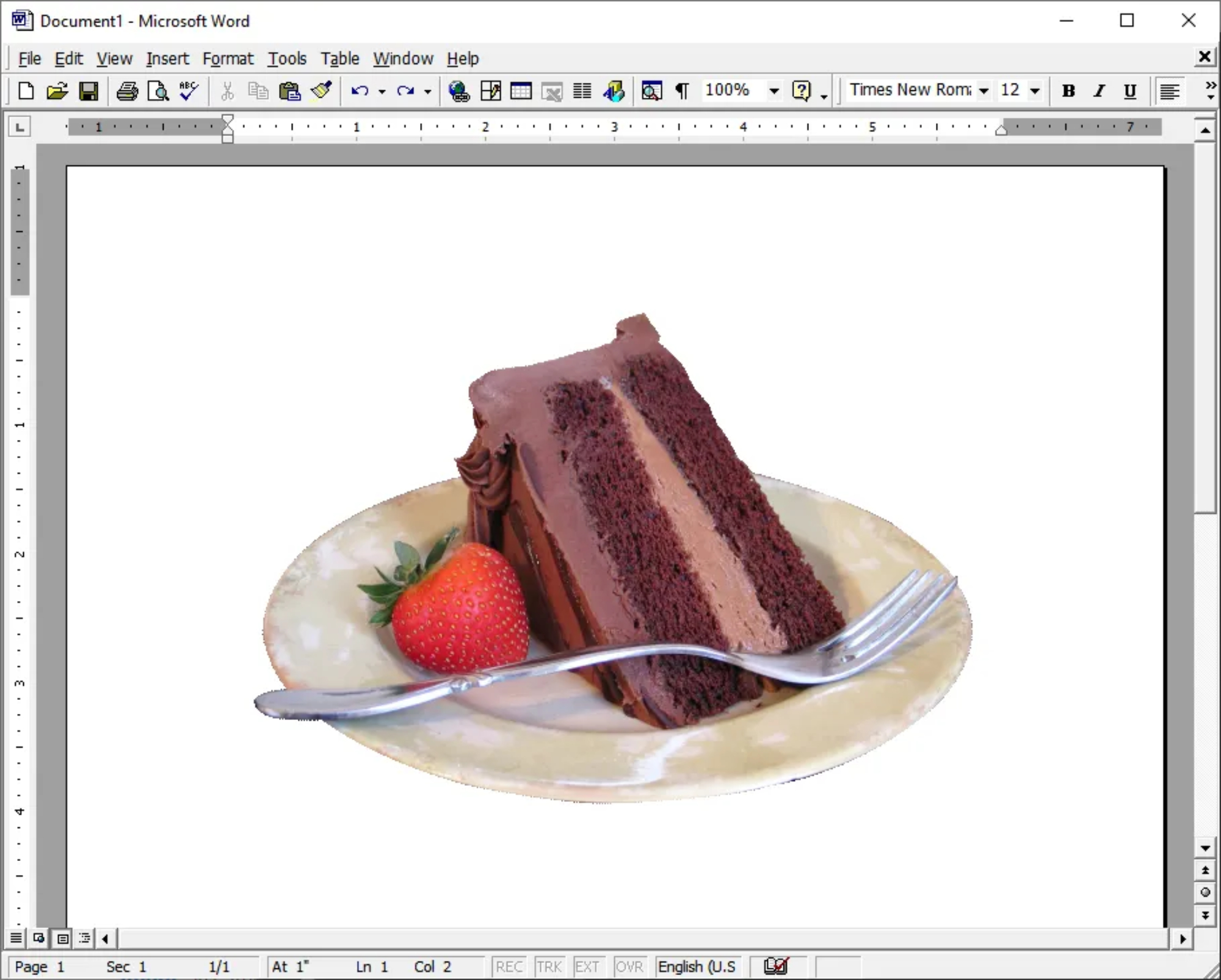The height and width of the screenshot is (980, 1221).
Task: Toggle the Show/Hide paragraph marks button
Action: pyautogui.click(x=682, y=92)
